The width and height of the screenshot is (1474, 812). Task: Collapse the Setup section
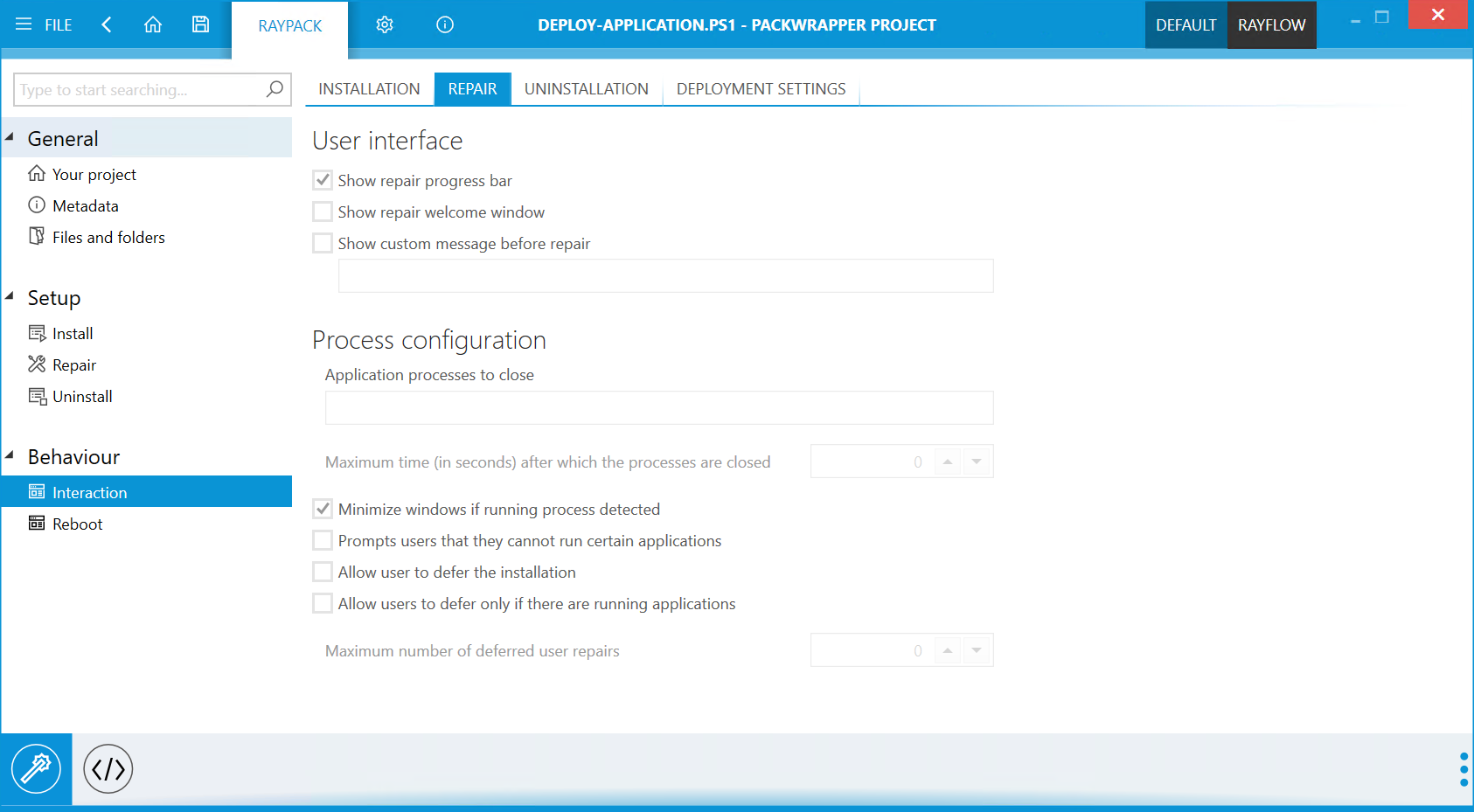click(x=10, y=297)
